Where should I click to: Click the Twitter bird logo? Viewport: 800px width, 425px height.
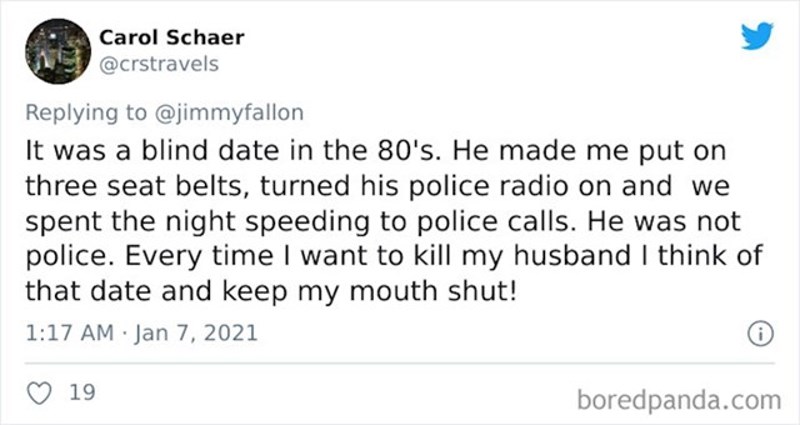pyautogui.click(x=758, y=36)
